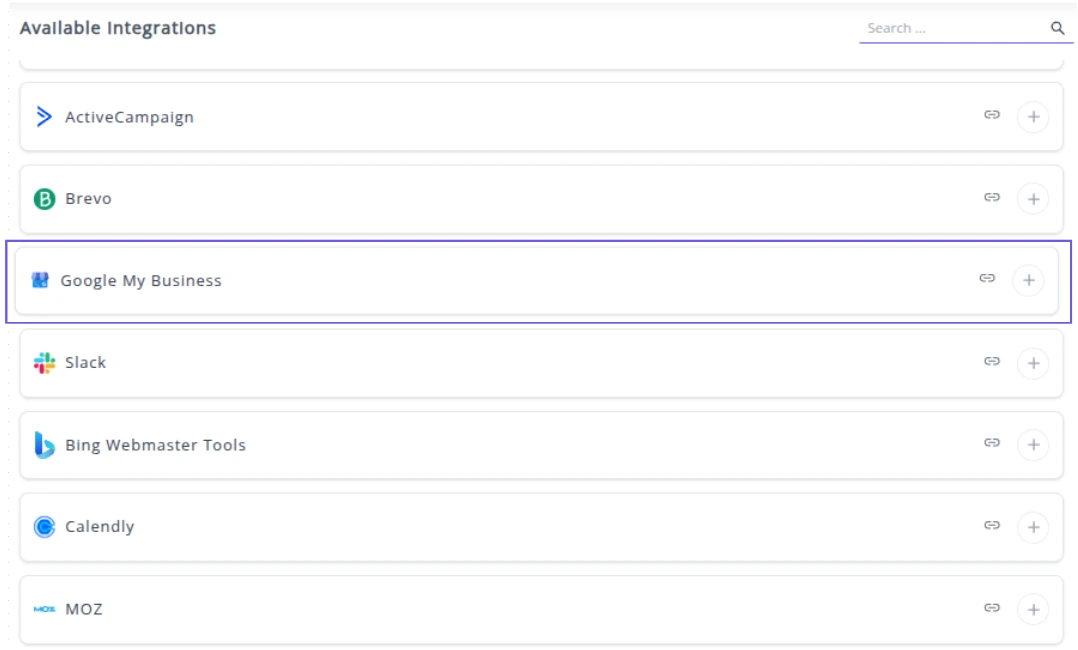Add the Brevo integration with plus button

click(x=1033, y=199)
